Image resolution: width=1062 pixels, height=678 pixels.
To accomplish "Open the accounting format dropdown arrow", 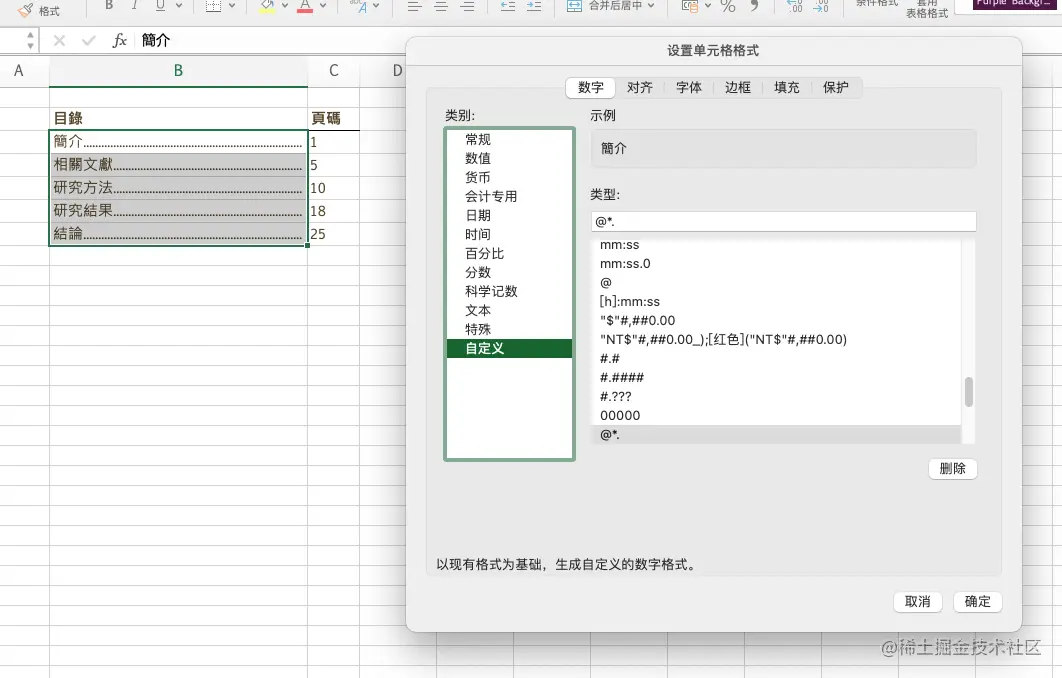I will coord(708,5).
